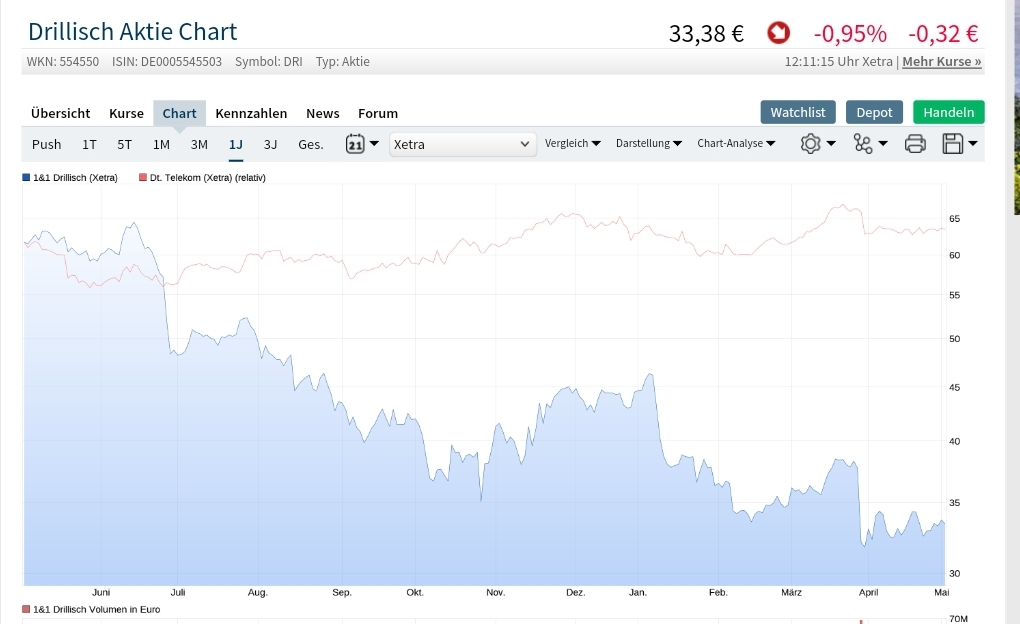
Task: Print the chart via printer icon
Action: (x=915, y=144)
